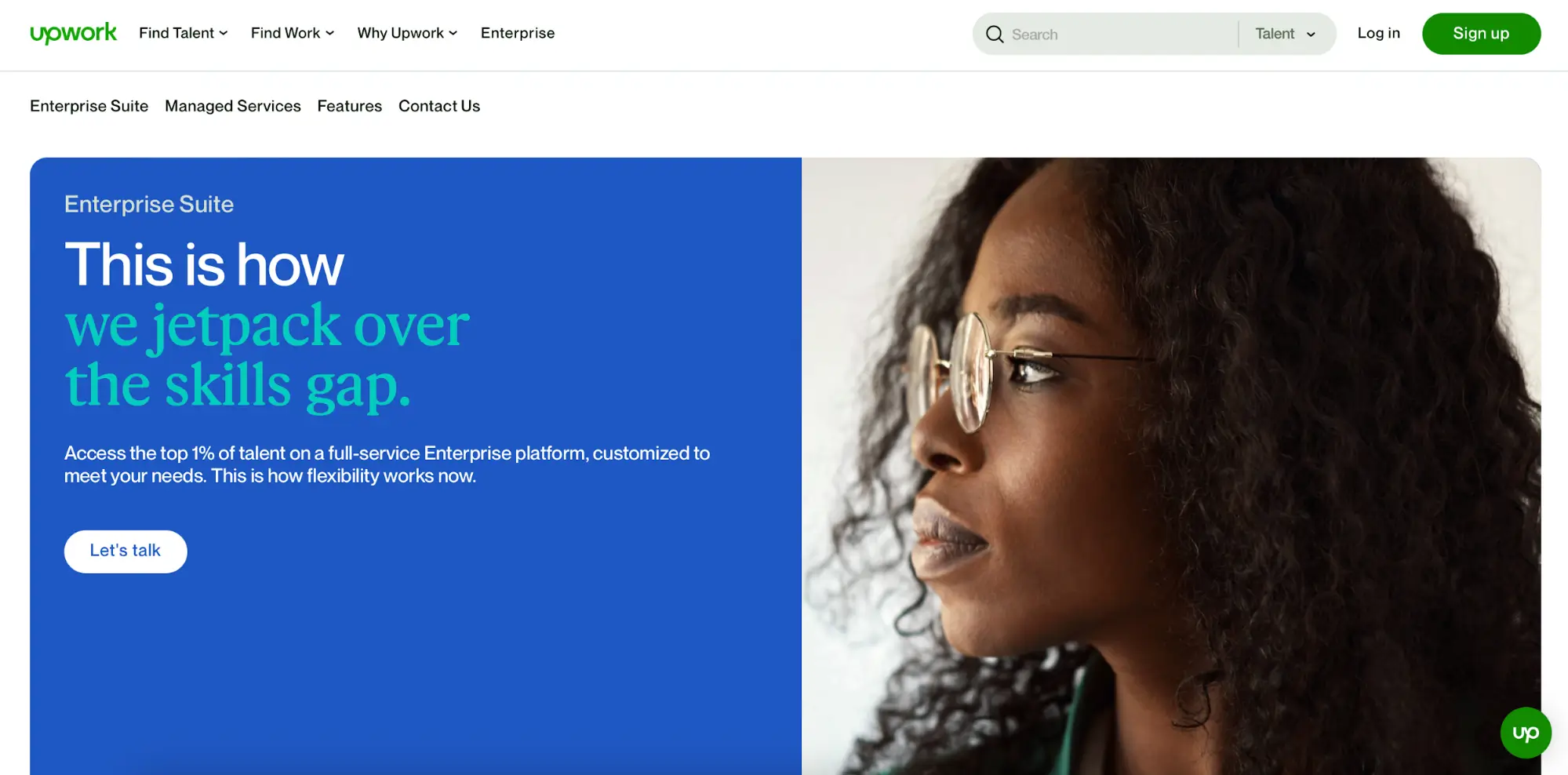The width and height of the screenshot is (1568, 775).
Task: Click the Upwork logo in header
Action: click(73, 33)
